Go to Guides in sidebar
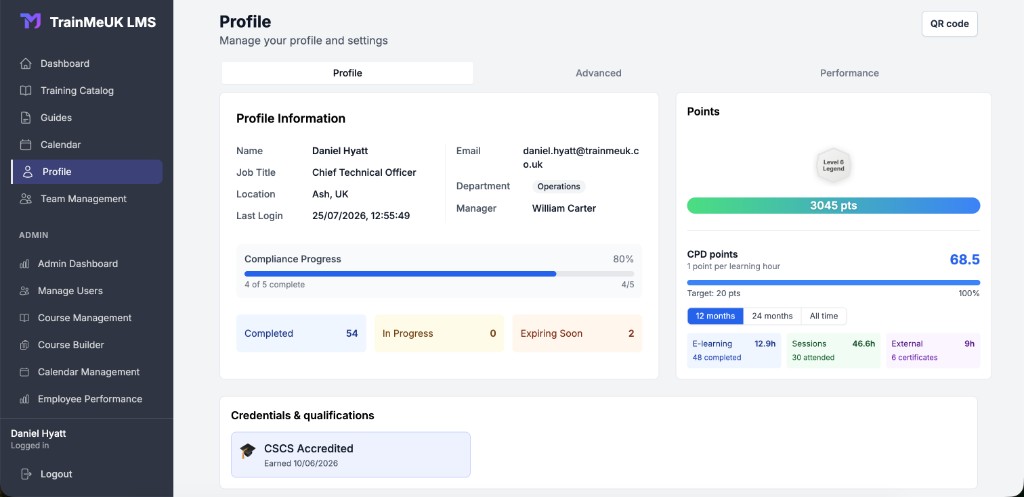Viewport: 1024px width, 497px height. (86, 118)
